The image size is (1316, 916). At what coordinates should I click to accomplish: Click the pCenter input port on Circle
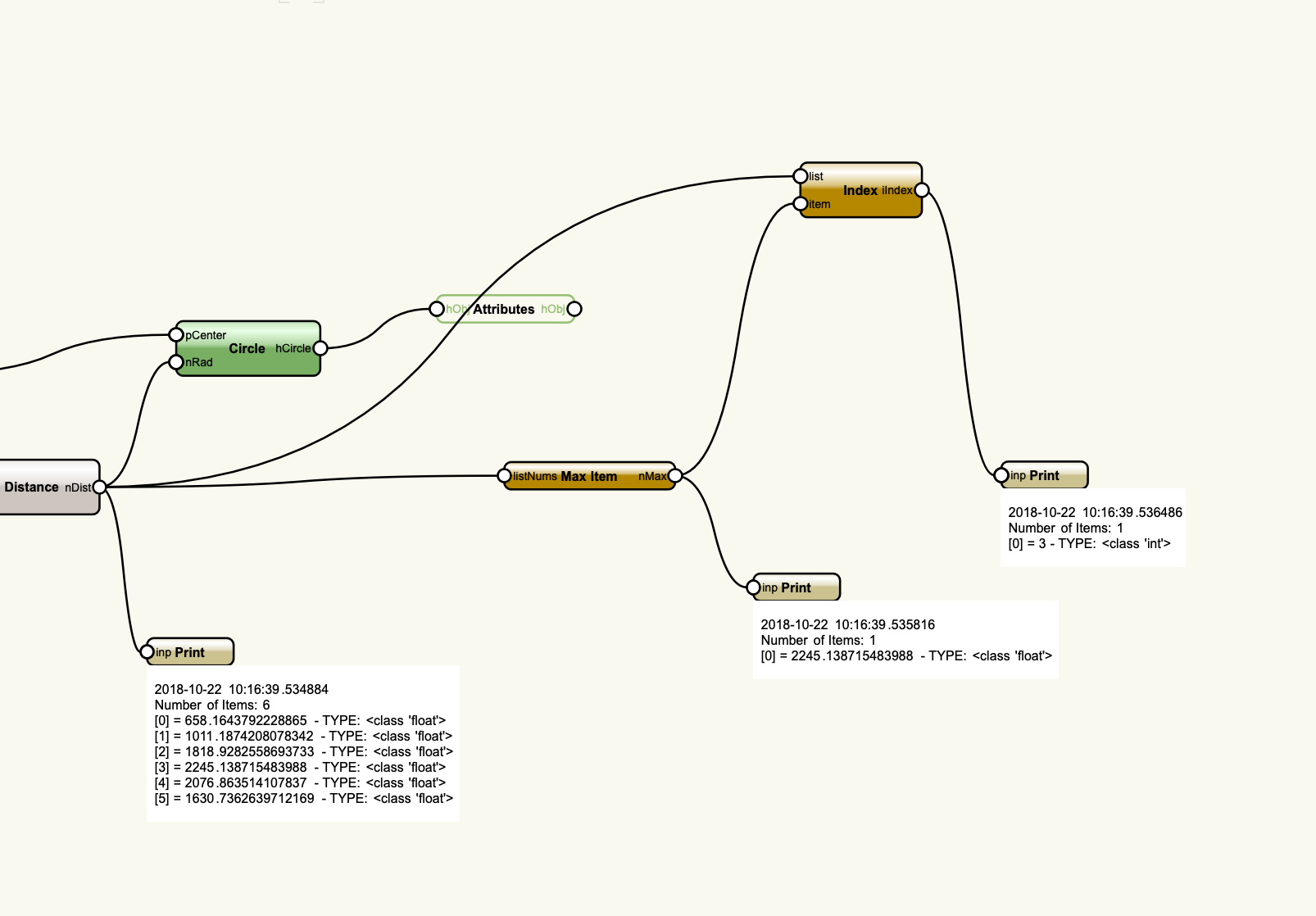tap(176, 334)
